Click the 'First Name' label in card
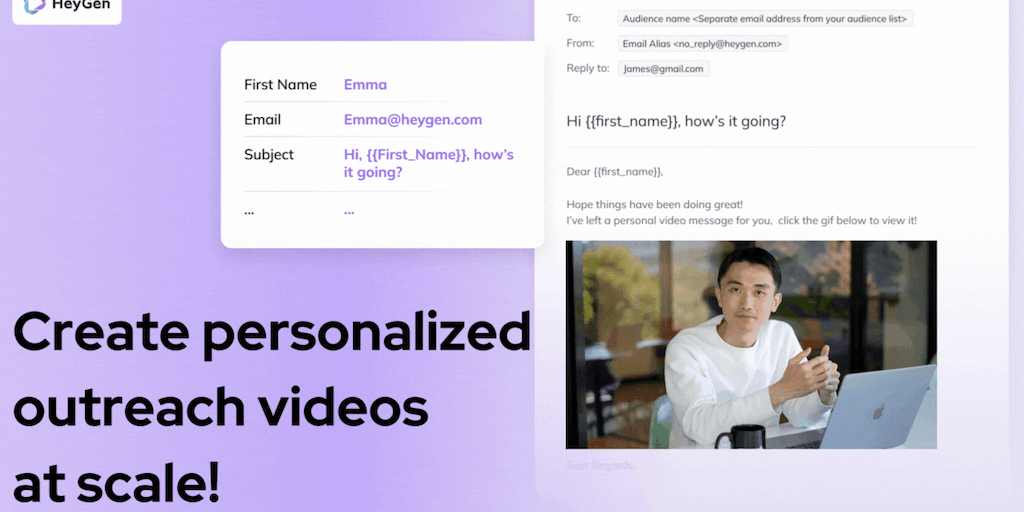The image size is (1024, 512). (x=280, y=85)
